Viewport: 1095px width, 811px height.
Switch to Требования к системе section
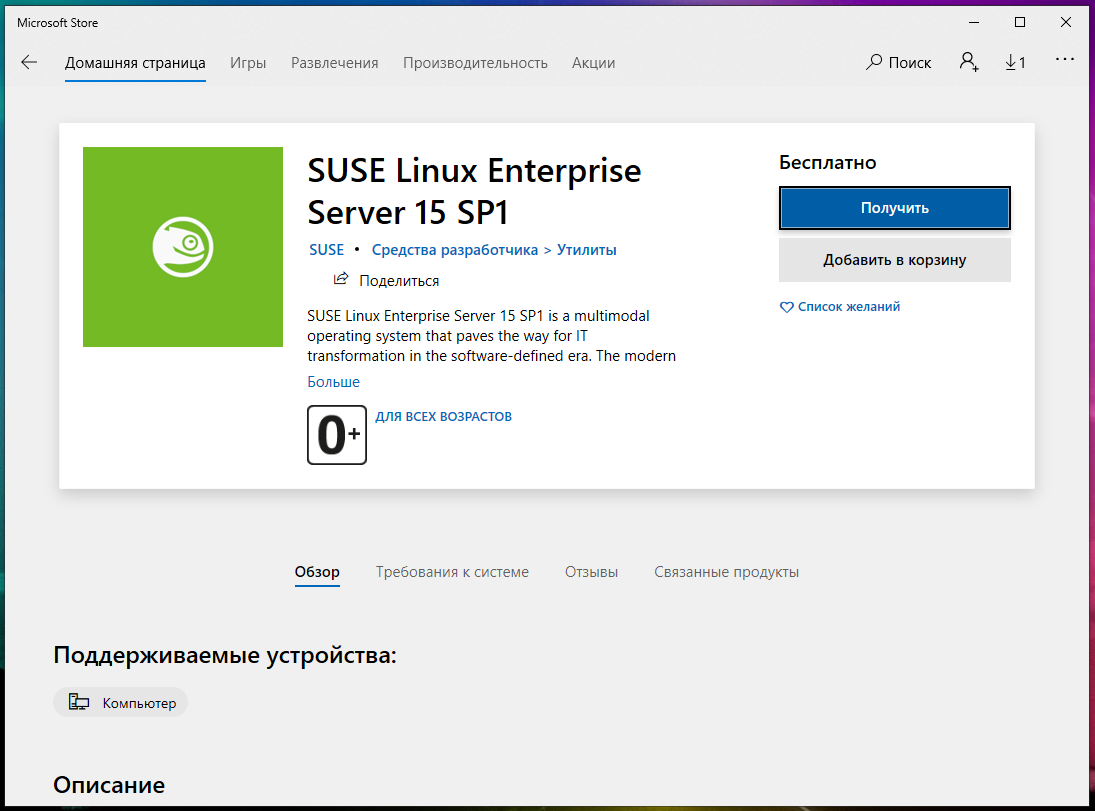[452, 572]
